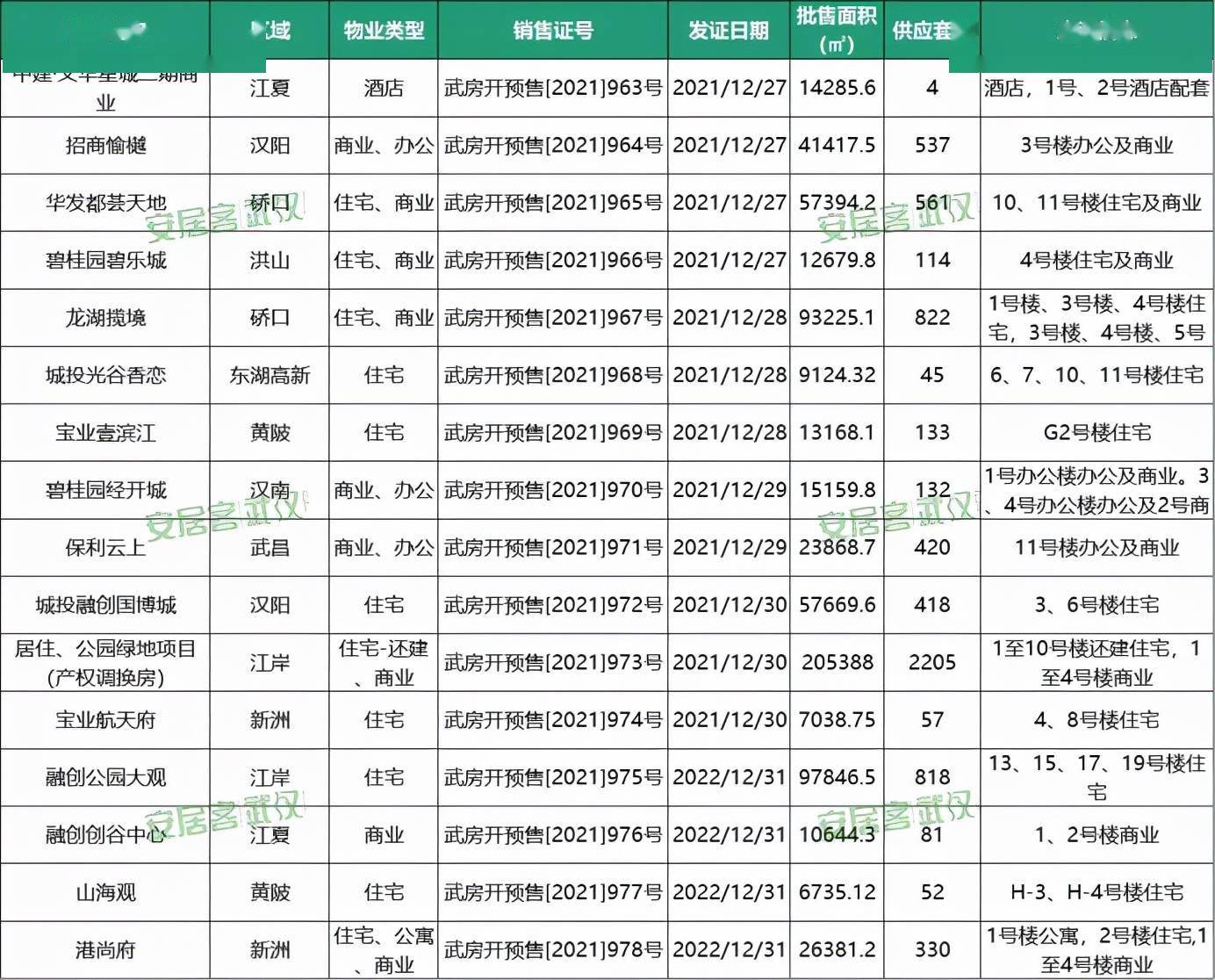The image size is (1215, 980).
Task: Select the 宝业航天府 project name cell
Action: click(x=105, y=720)
